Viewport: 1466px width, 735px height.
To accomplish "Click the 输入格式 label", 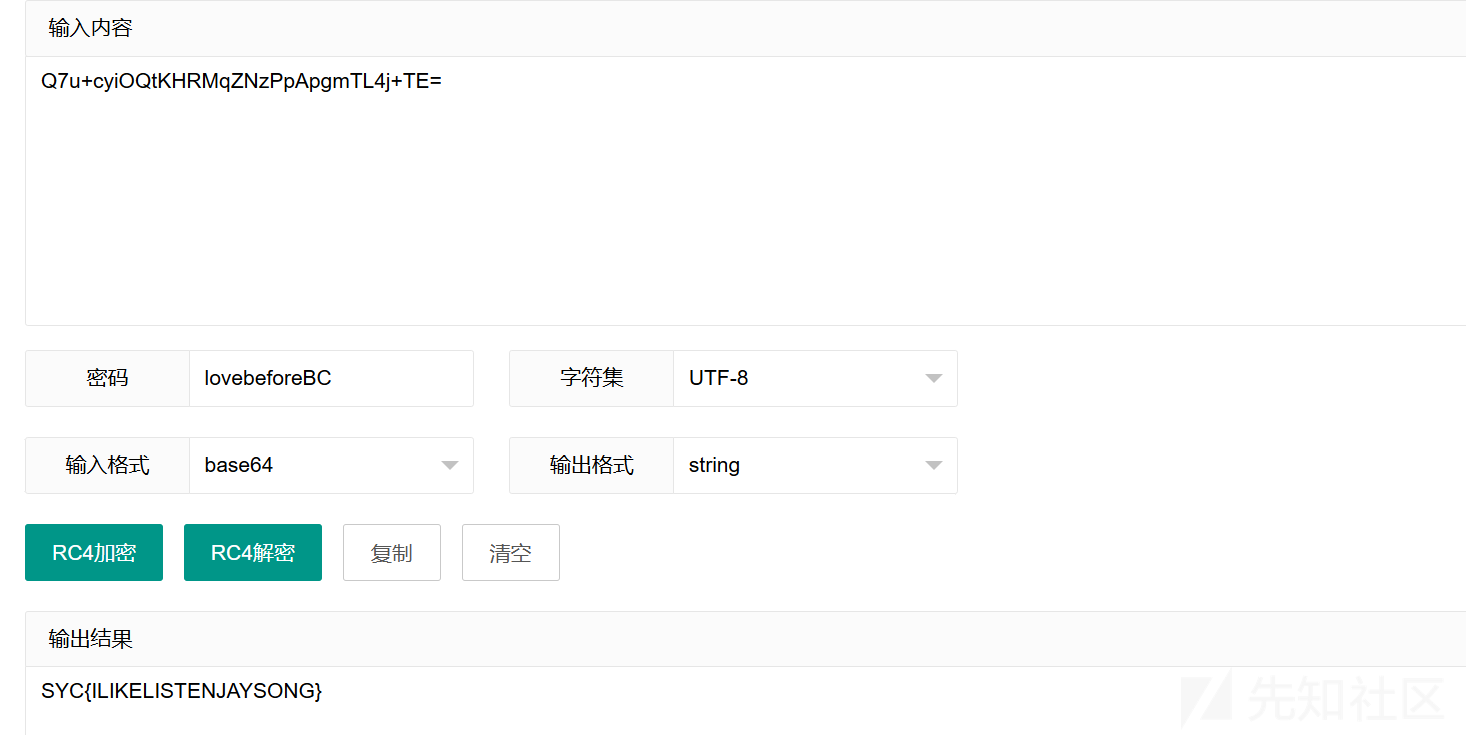I will coord(107,465).
